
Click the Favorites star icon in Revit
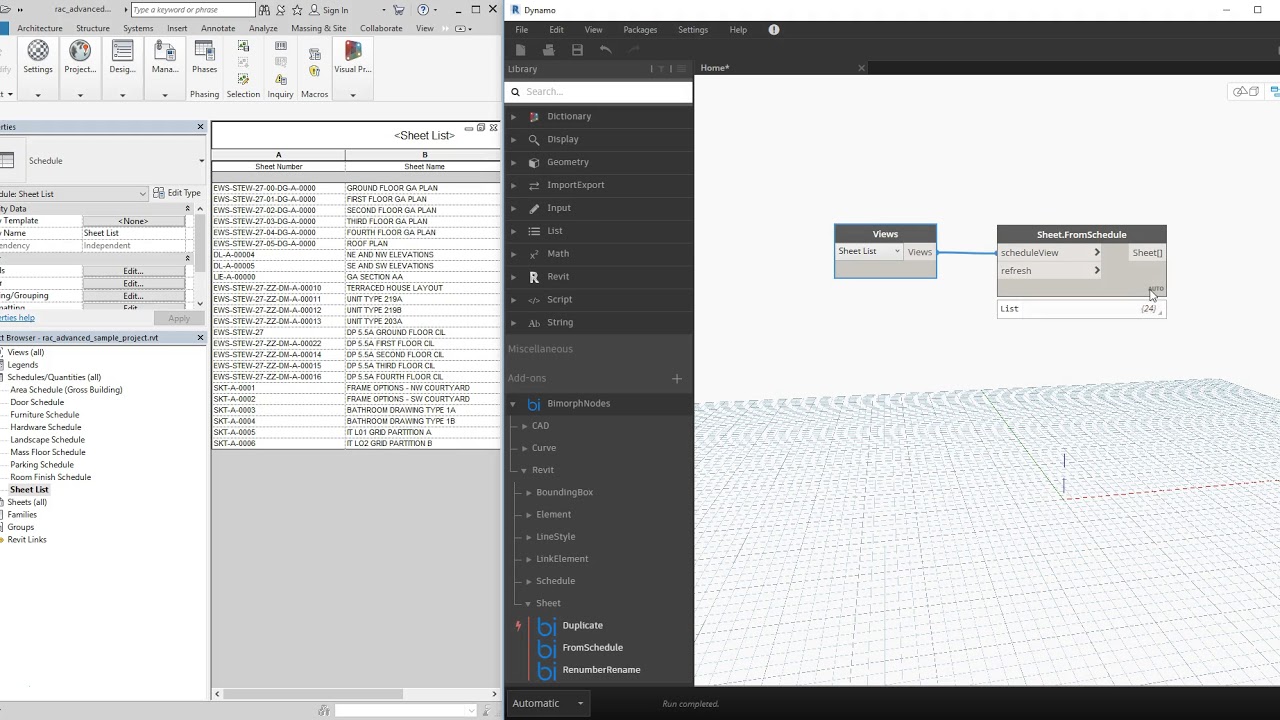pos(297,10)
